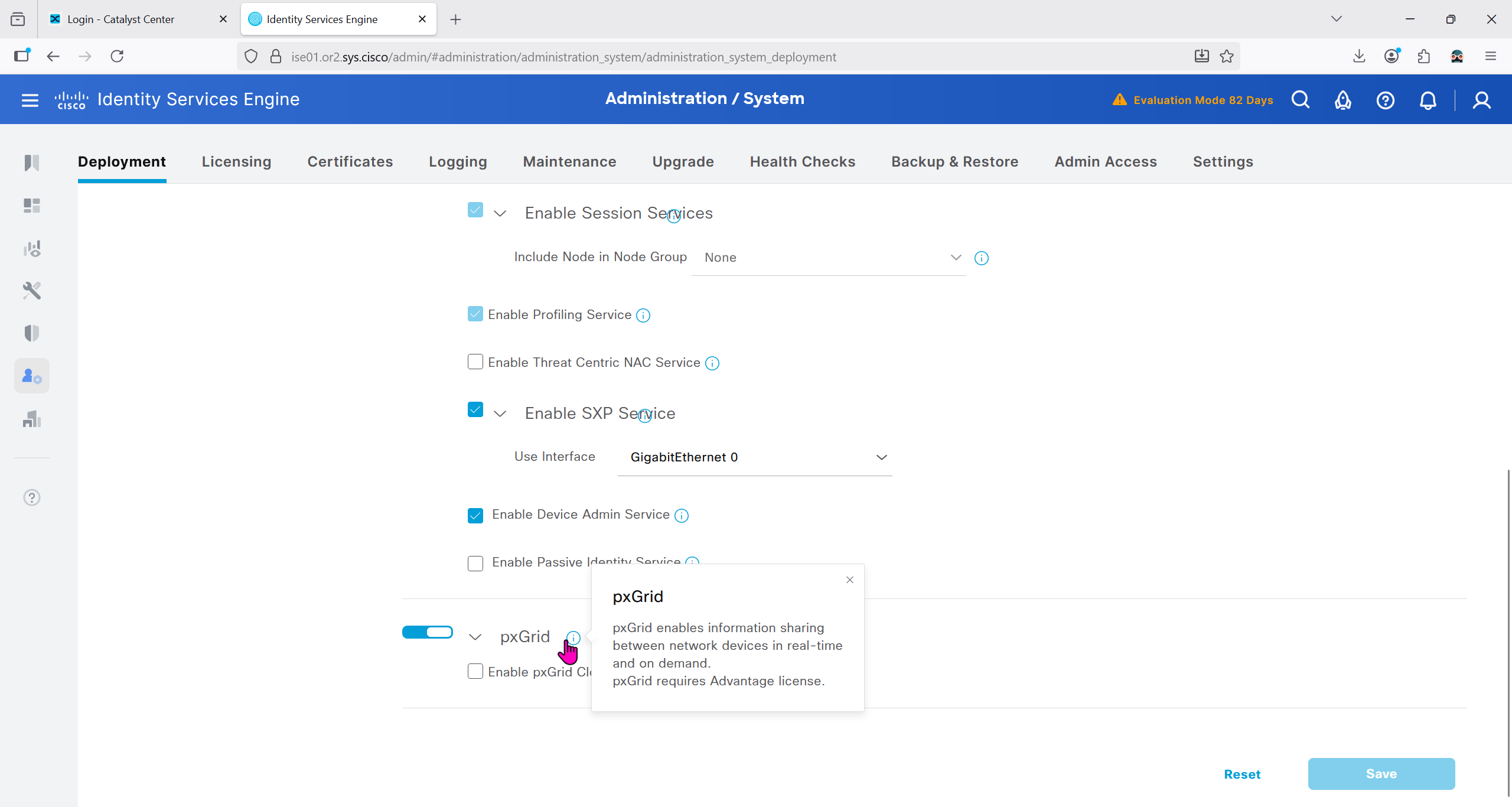Image resolution: width=1512 pixels, height=807 pixels.
Task: Open the bookmarks icon in left sidebar
Action: (x=32, y=162)
